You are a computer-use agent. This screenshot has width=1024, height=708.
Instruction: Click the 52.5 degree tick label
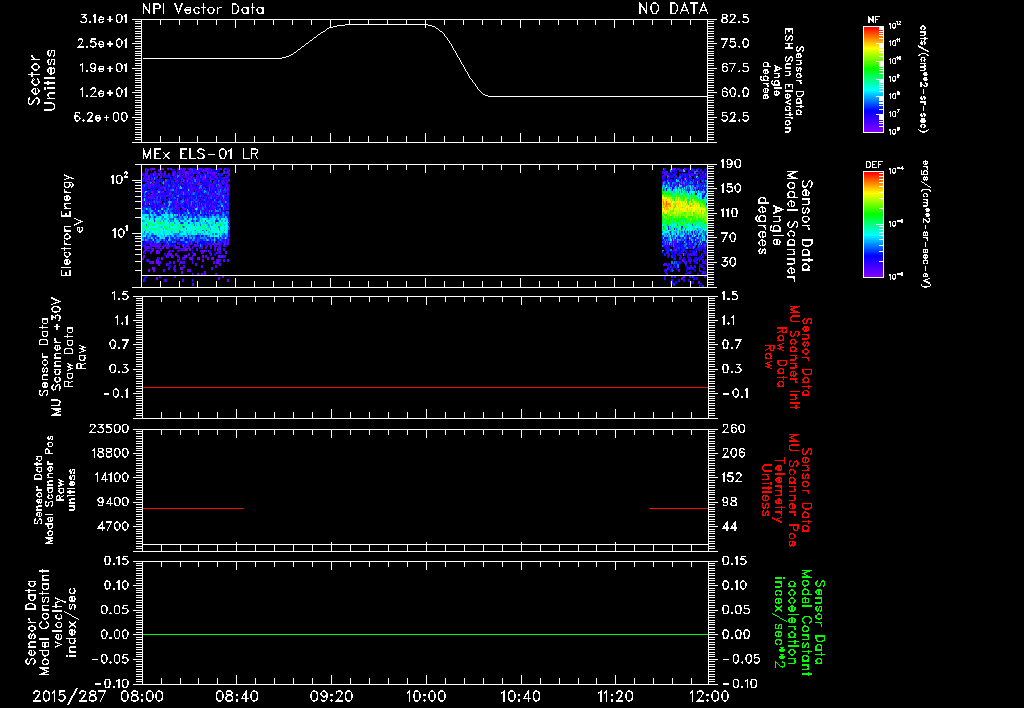(x=735, y=118)
